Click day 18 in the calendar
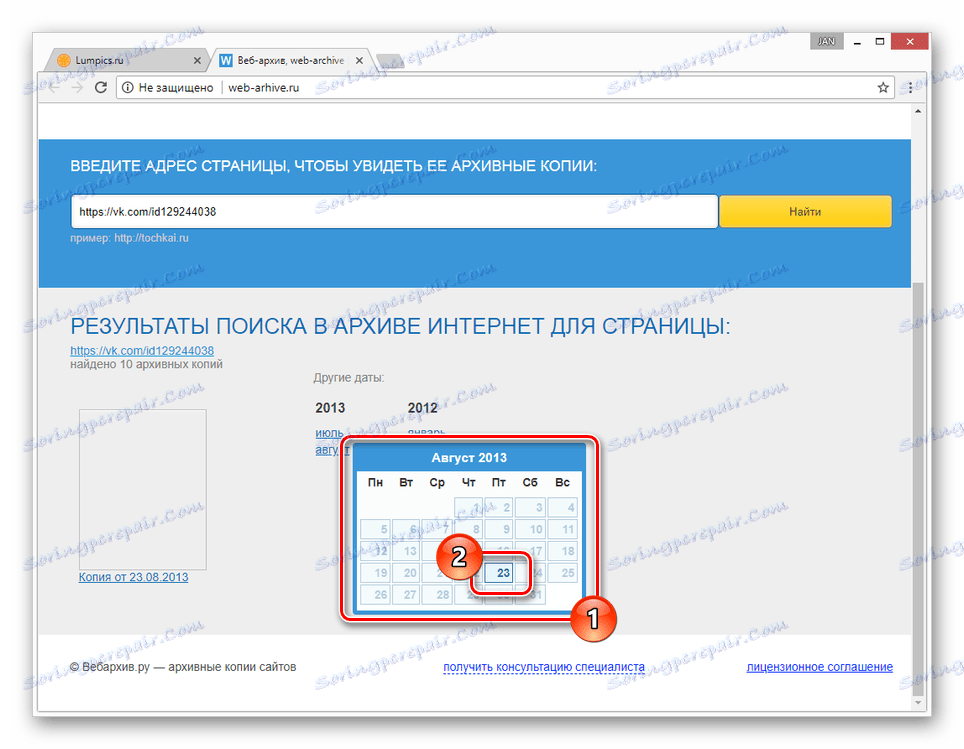Screen dimensions: 964x749 click(563, 550)
